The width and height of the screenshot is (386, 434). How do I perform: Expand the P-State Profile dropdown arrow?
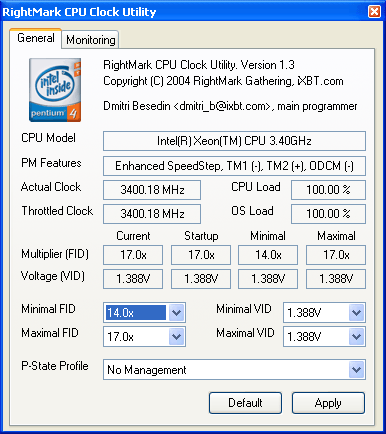[x=356, y=369]
